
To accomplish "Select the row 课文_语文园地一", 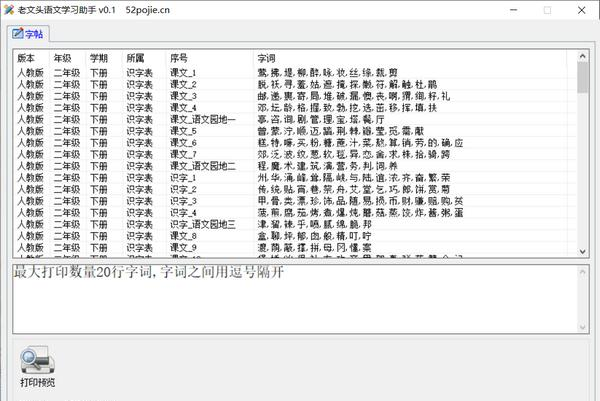I will click(295, 119).
